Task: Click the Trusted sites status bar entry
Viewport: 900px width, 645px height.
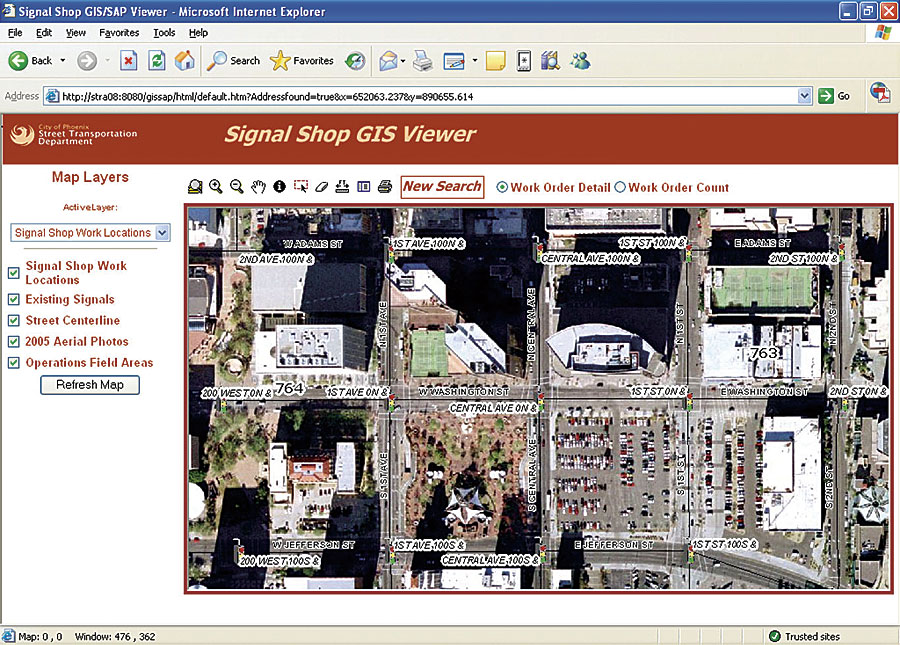Action: click(x=804, y=636)
